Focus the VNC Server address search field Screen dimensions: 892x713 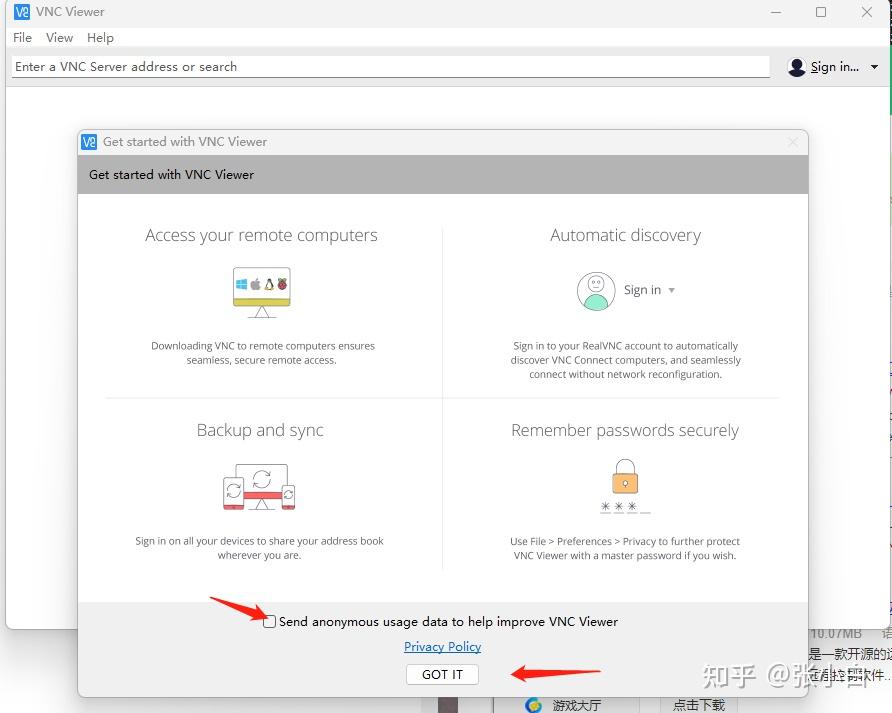tap(390, 67)
